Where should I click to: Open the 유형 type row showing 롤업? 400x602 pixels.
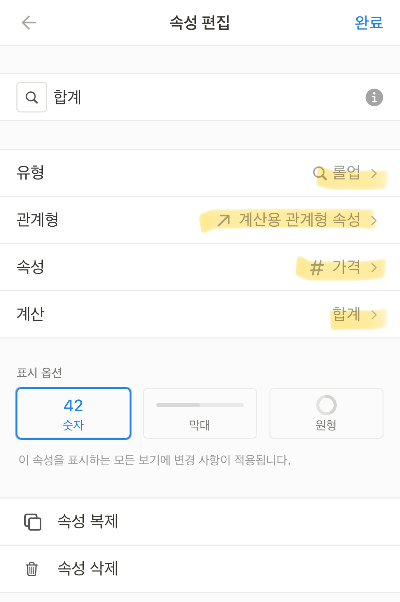[x=200, y=173]
